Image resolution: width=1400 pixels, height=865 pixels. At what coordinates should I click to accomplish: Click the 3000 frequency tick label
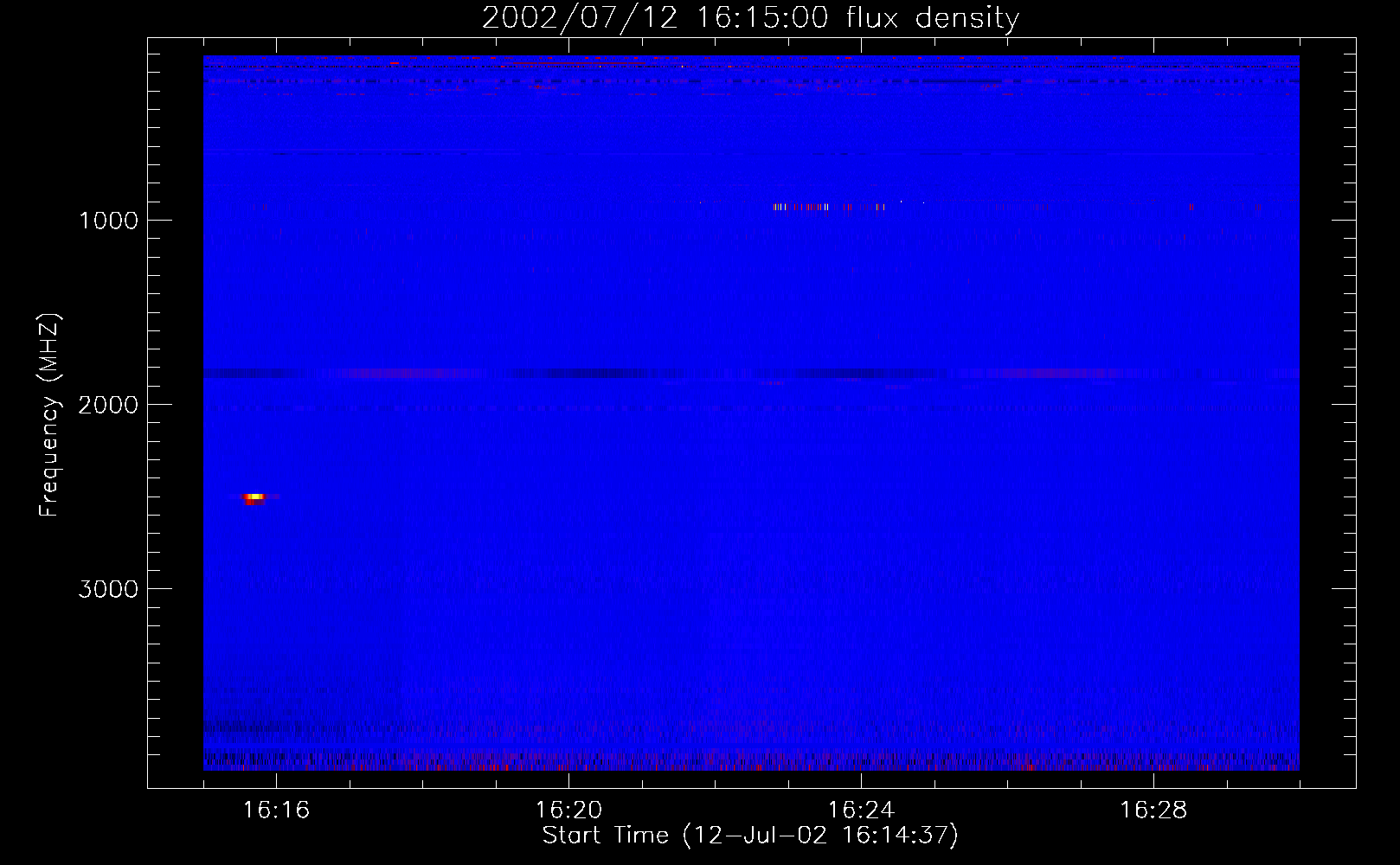pos(108,589)
